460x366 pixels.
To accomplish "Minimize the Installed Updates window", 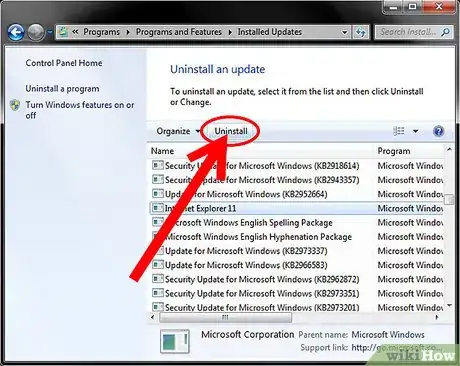I will pyautogui.click(x=393, y=7).
